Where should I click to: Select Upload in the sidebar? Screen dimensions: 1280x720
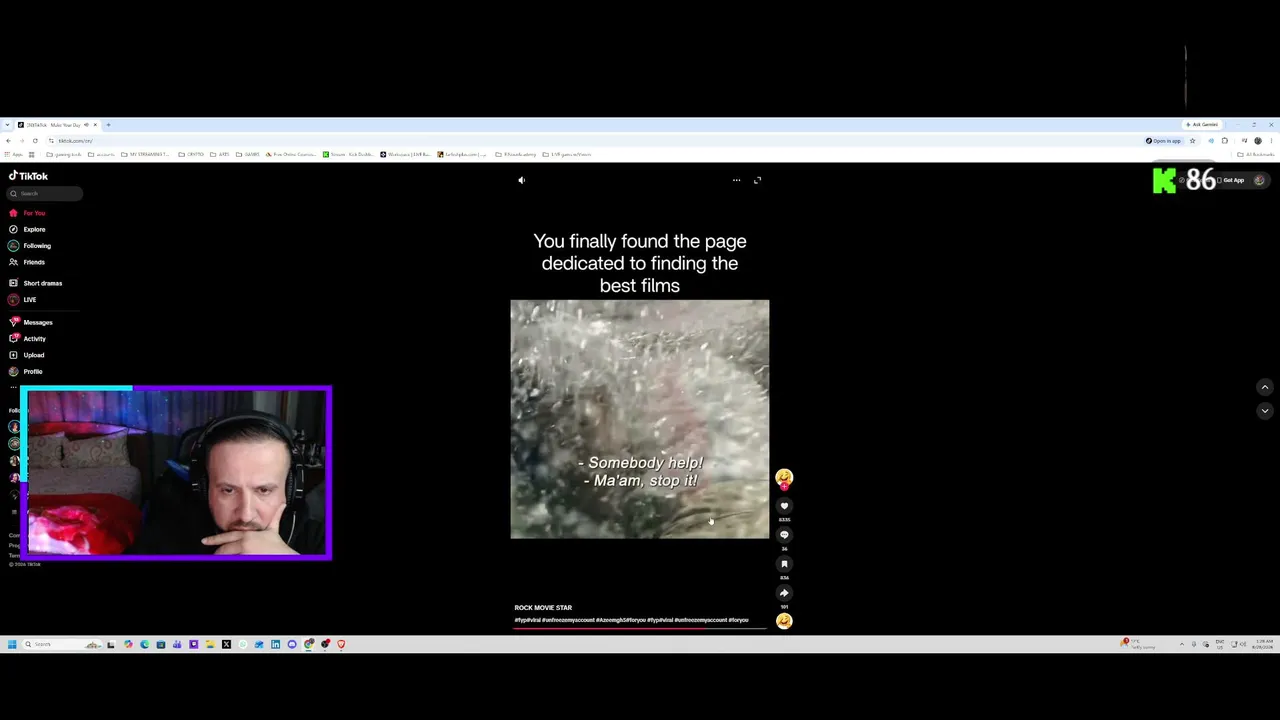click(28, 355)
